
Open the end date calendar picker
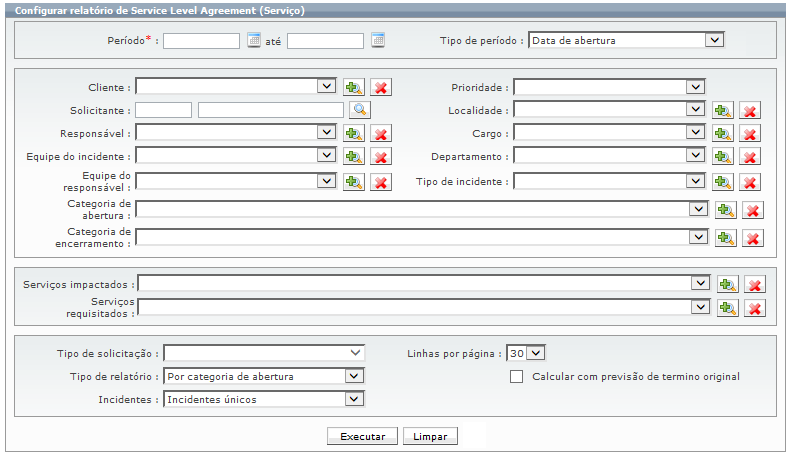(377, 41)
